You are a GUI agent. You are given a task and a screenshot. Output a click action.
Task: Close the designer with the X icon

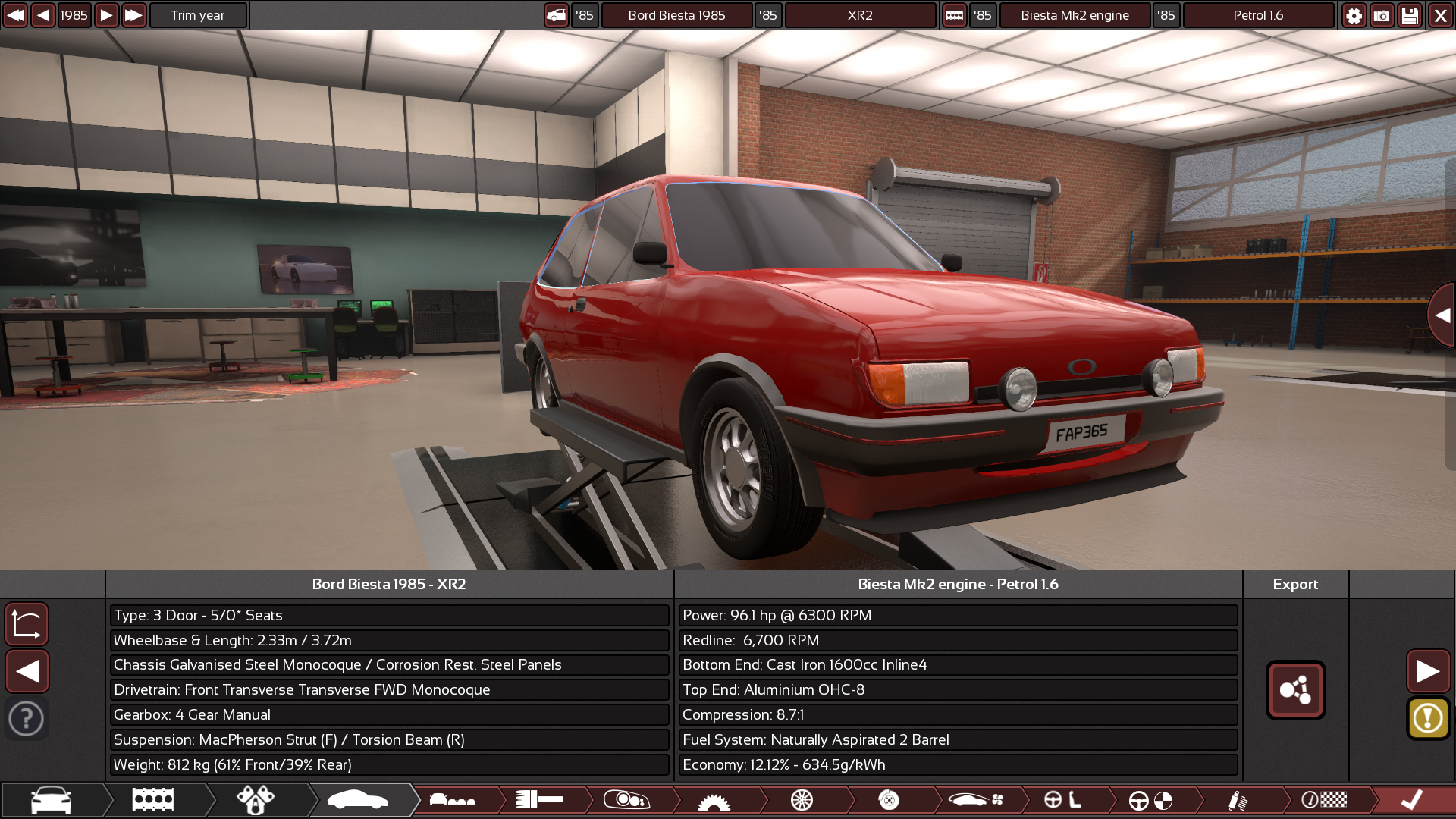pos(1440,15)
